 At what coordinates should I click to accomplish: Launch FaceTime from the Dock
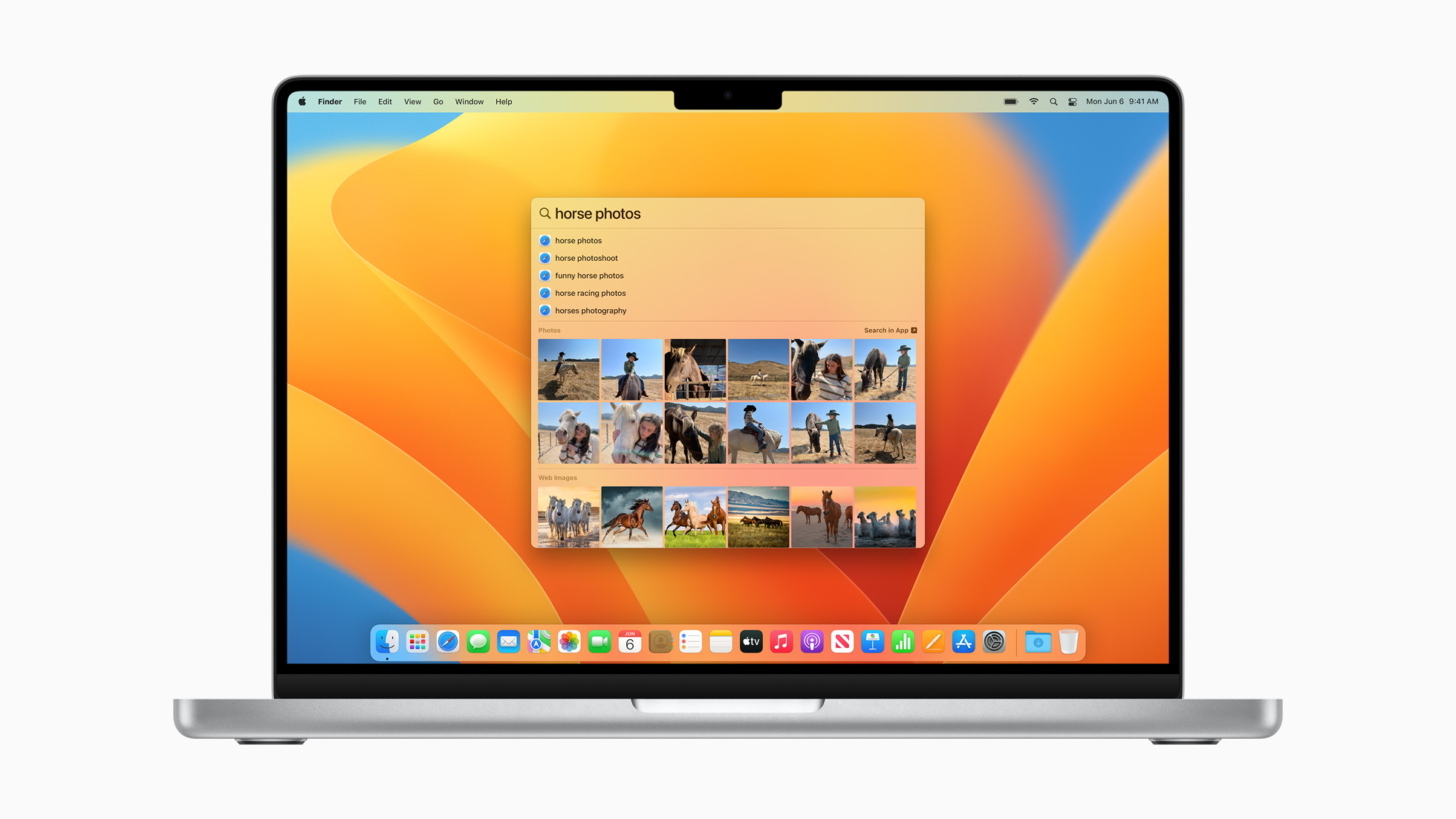pos(599,641)
